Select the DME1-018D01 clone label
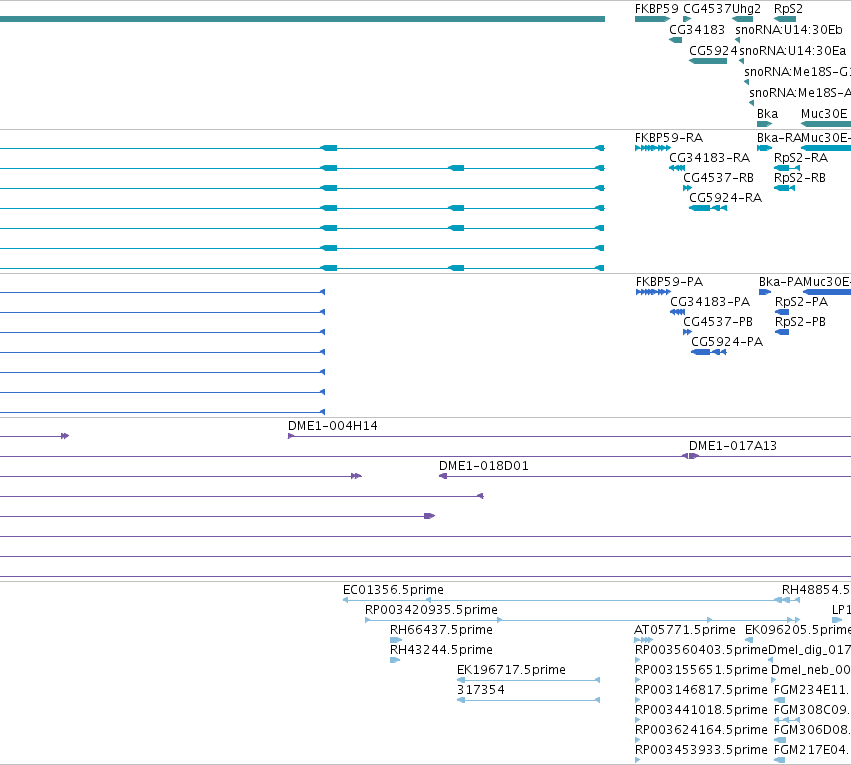Viewport: 851px width, 765px height. click(x=484, y=467)
